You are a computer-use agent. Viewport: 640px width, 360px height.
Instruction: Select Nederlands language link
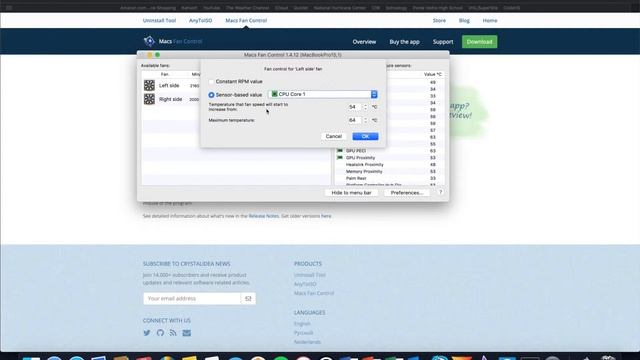tap(307, 342)
